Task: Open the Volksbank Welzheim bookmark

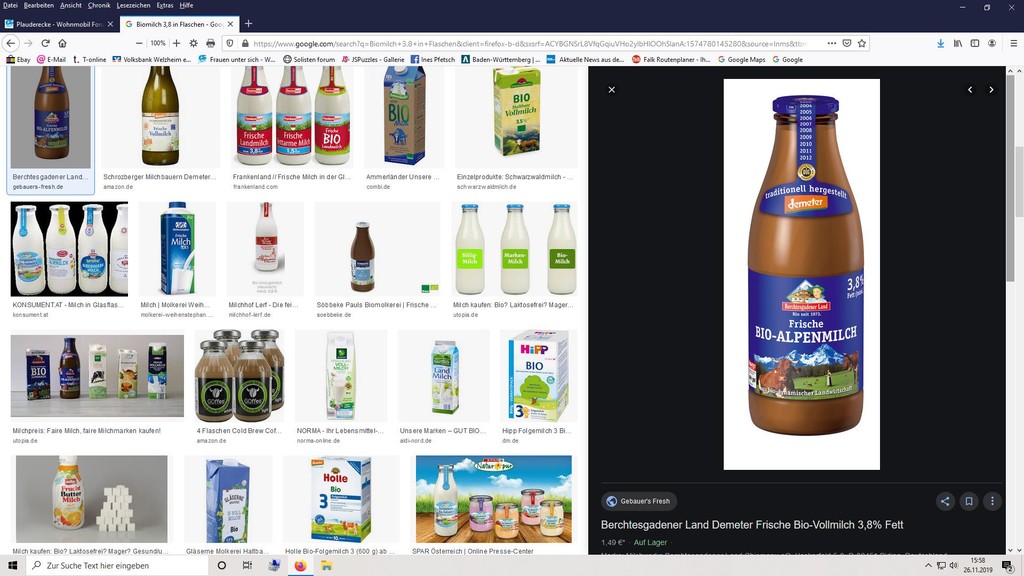Action: coord(152,59)
